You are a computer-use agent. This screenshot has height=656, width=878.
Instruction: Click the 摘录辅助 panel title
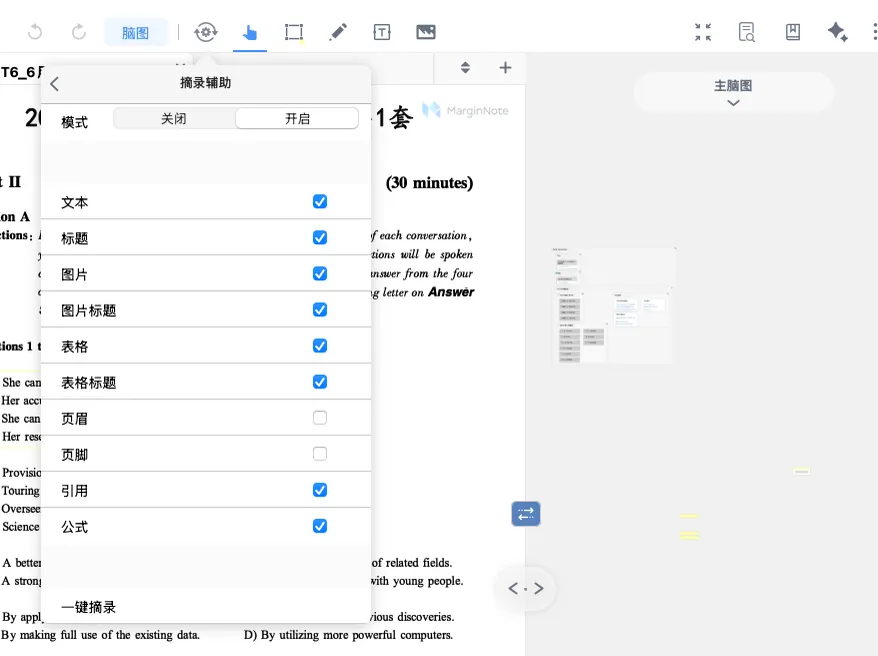(x=206, y=83)
